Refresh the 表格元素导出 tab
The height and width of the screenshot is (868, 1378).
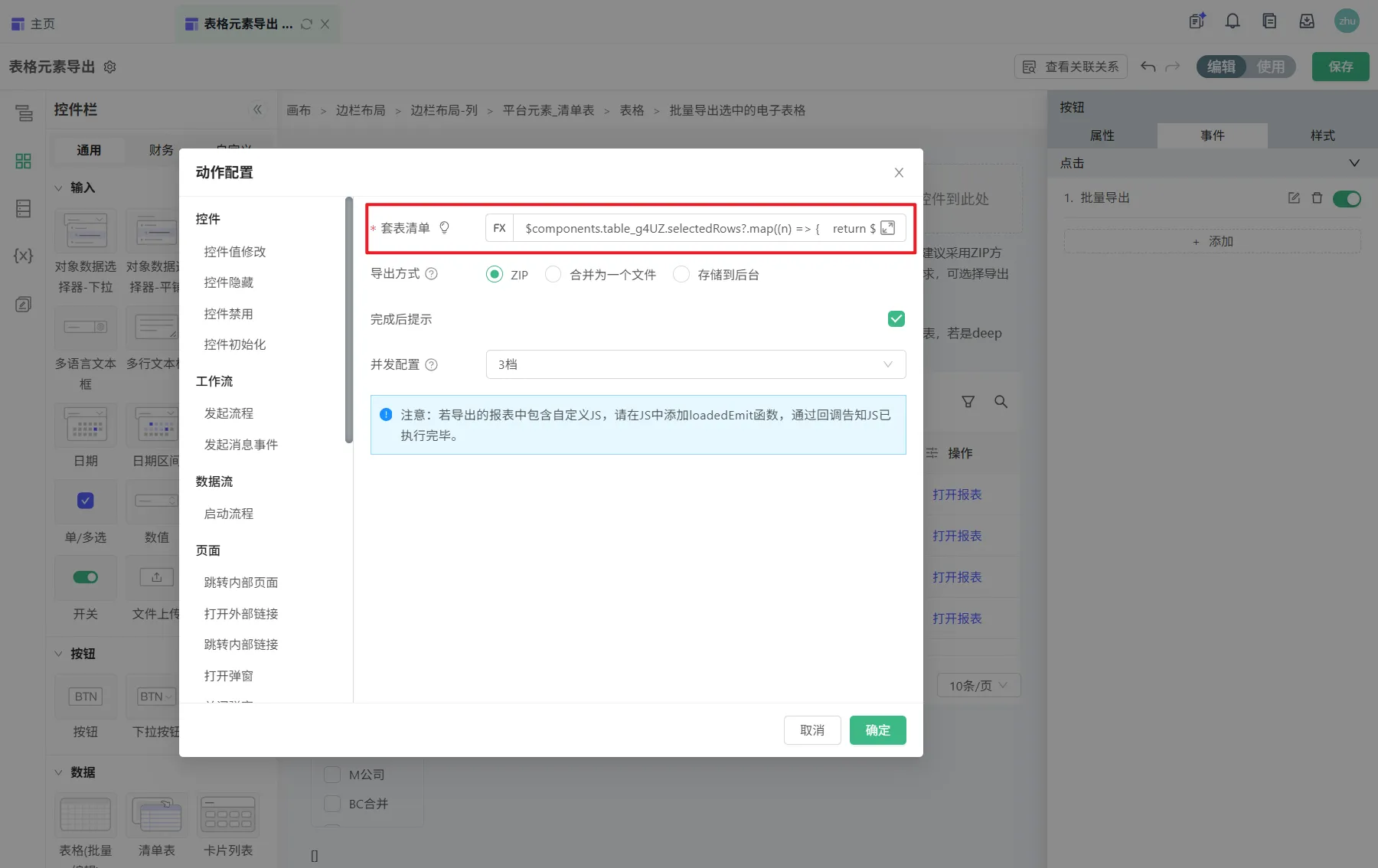pyautogui.click(x=306, y=24)
